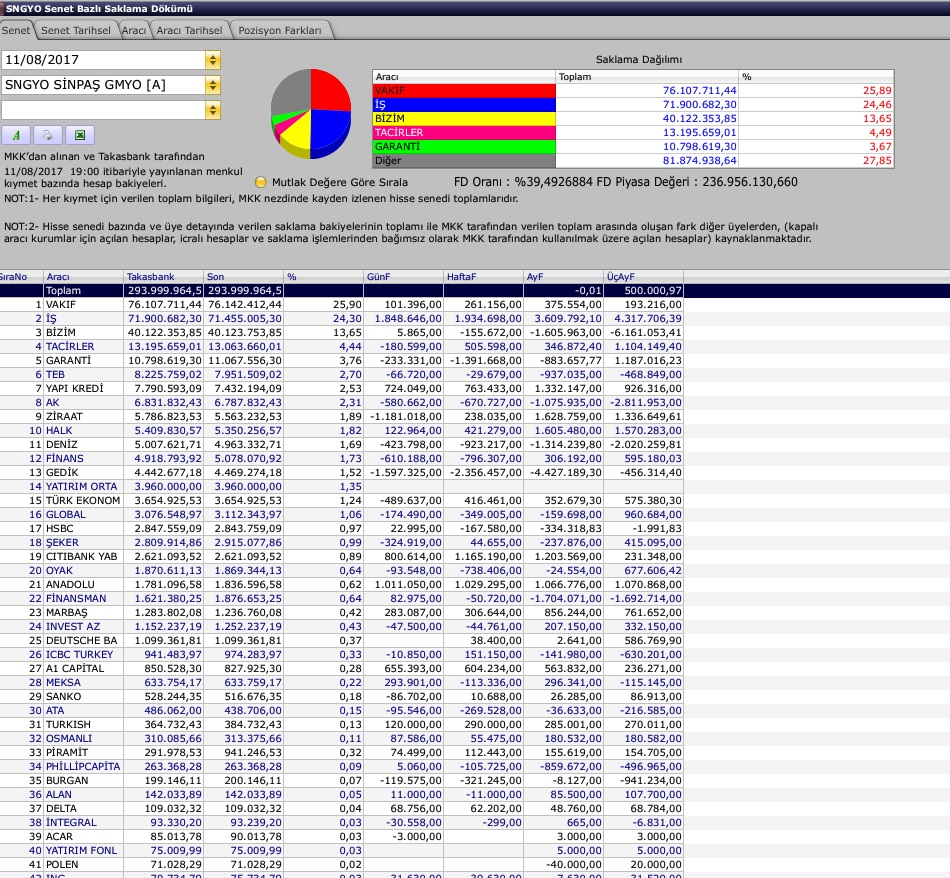Select the HSBC row
950x878 pixels.
pyautogui.click(x=342, y=528)
